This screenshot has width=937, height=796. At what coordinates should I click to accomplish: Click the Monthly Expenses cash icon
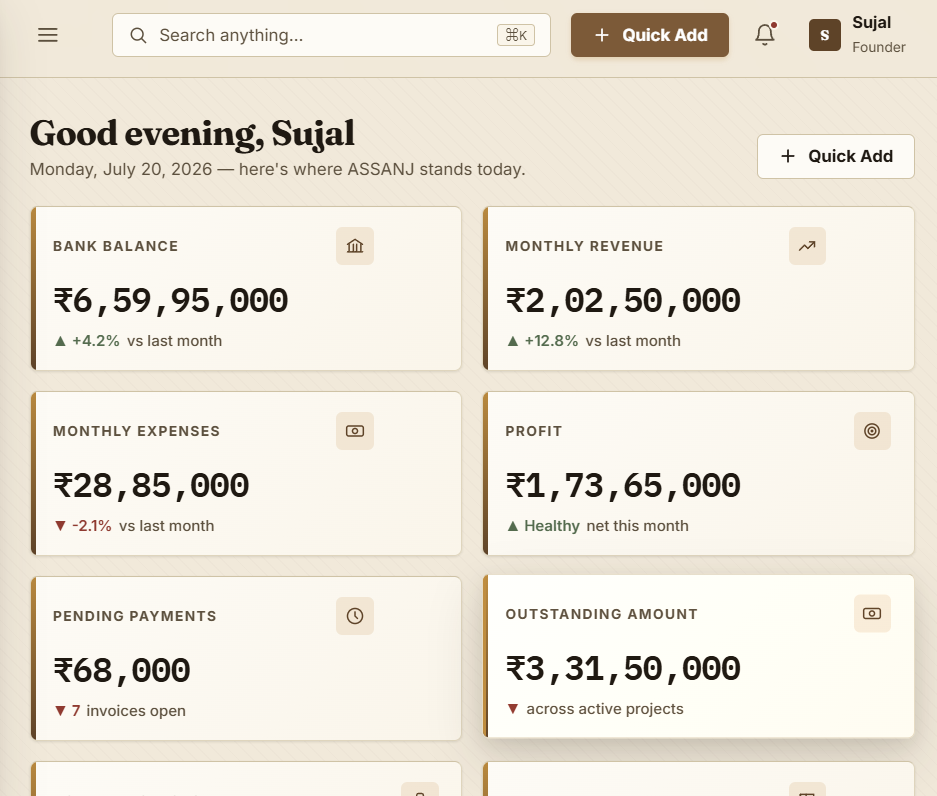coord(355,431)
